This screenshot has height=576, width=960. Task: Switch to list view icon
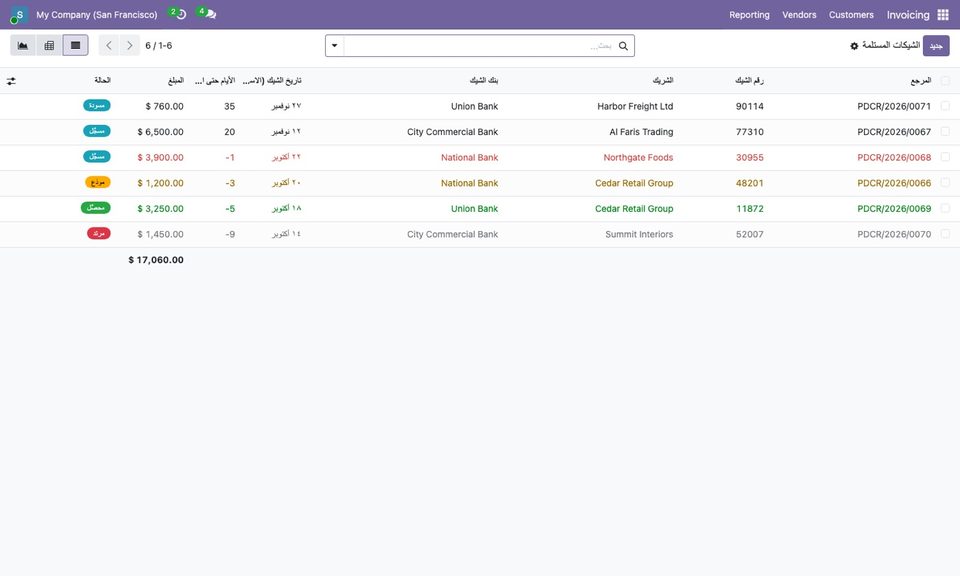pos(75,45)
